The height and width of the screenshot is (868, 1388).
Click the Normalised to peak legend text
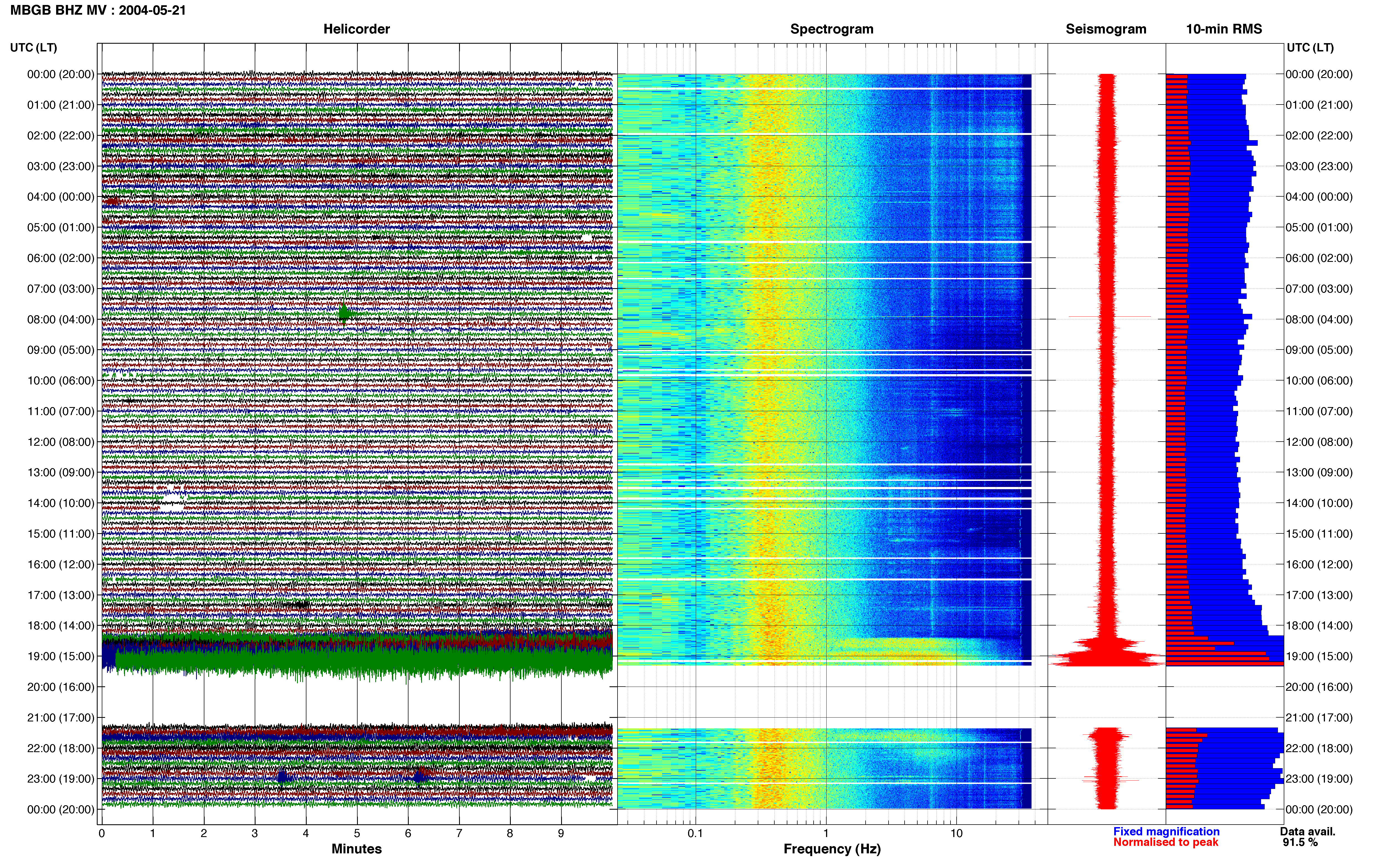(x=1165, y=842)
